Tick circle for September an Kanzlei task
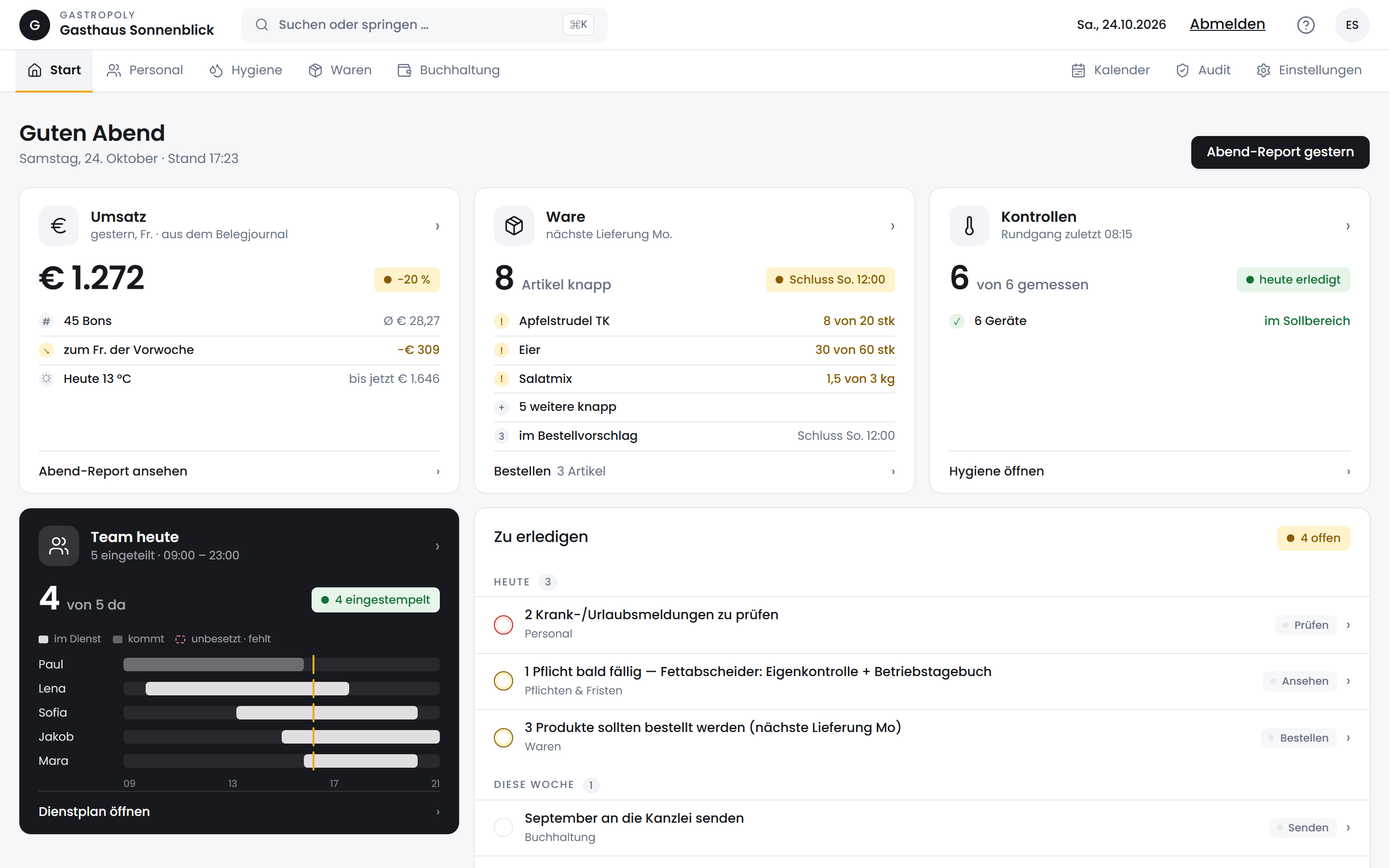Screen dimensions: 1389x868 (x=504, y=827)
